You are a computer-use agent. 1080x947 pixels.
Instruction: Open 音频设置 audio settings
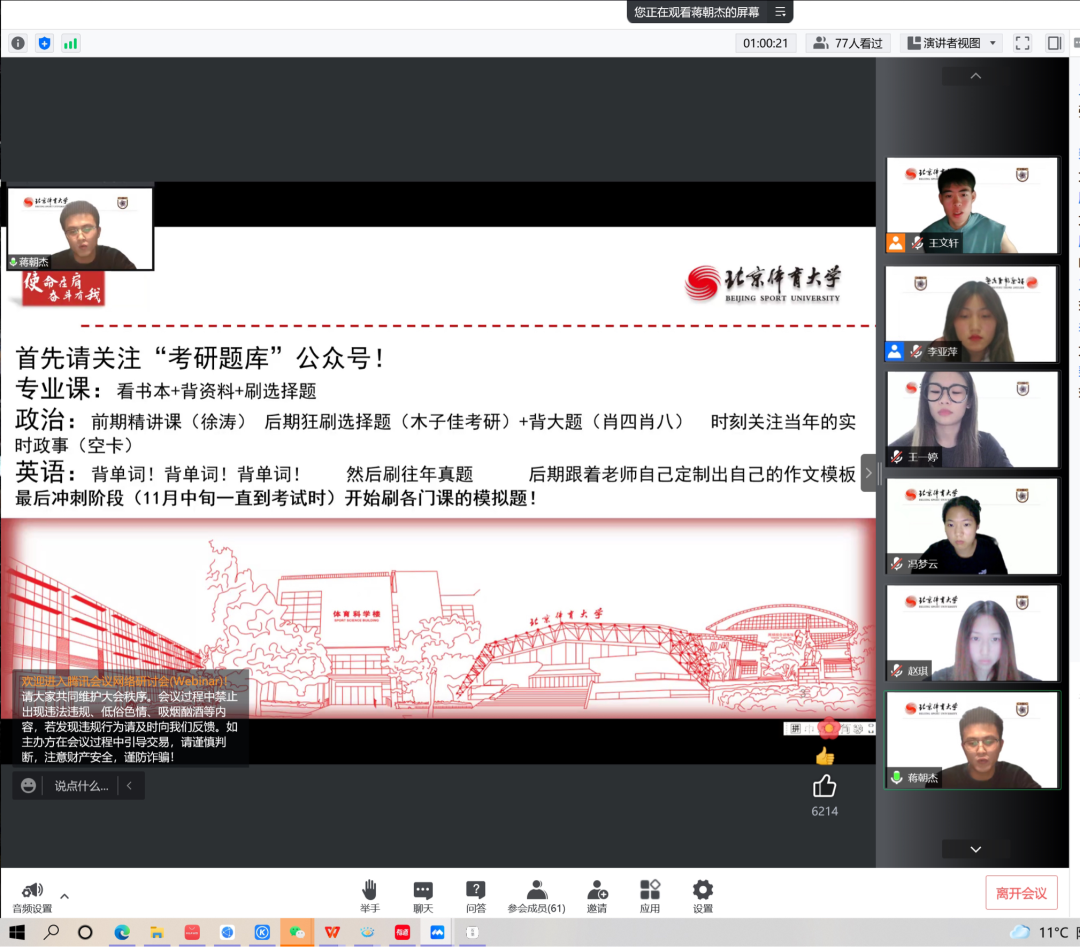32,897
